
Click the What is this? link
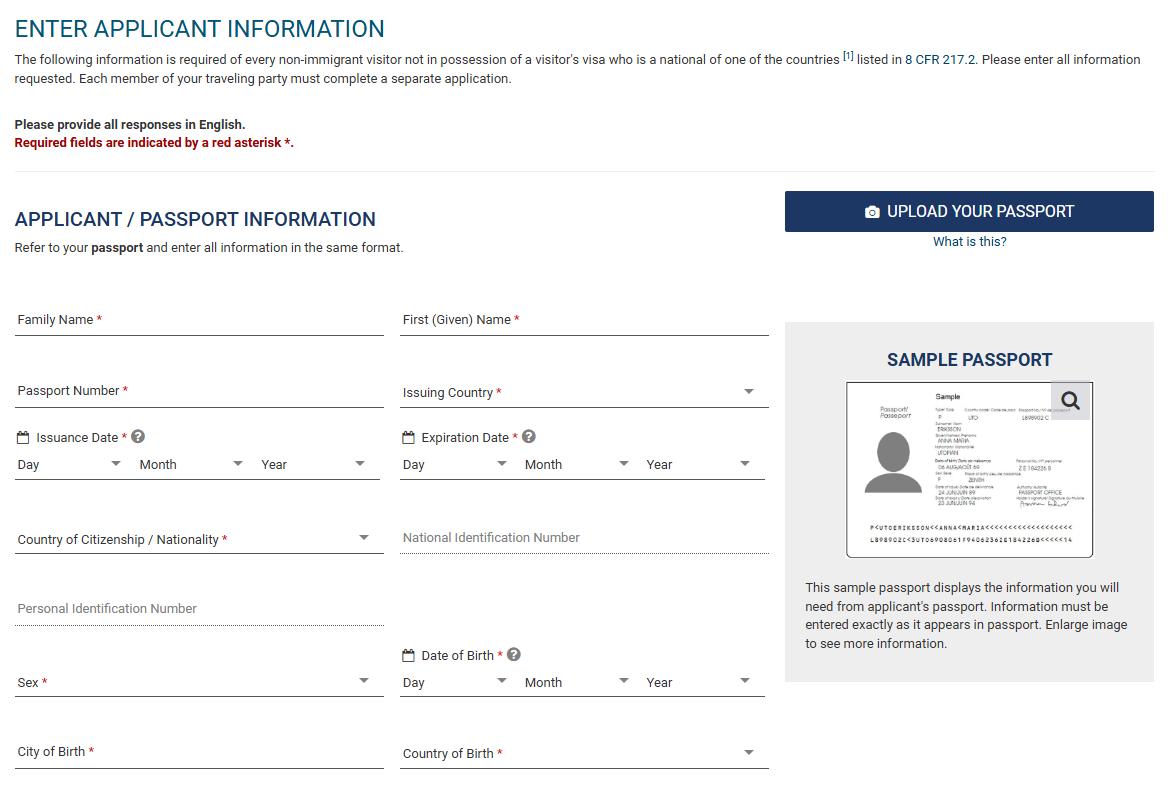[969, 241]
